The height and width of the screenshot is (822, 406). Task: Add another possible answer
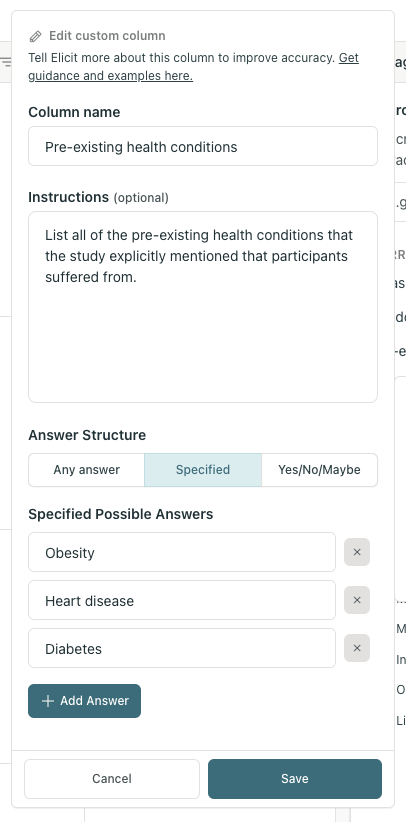84,701
